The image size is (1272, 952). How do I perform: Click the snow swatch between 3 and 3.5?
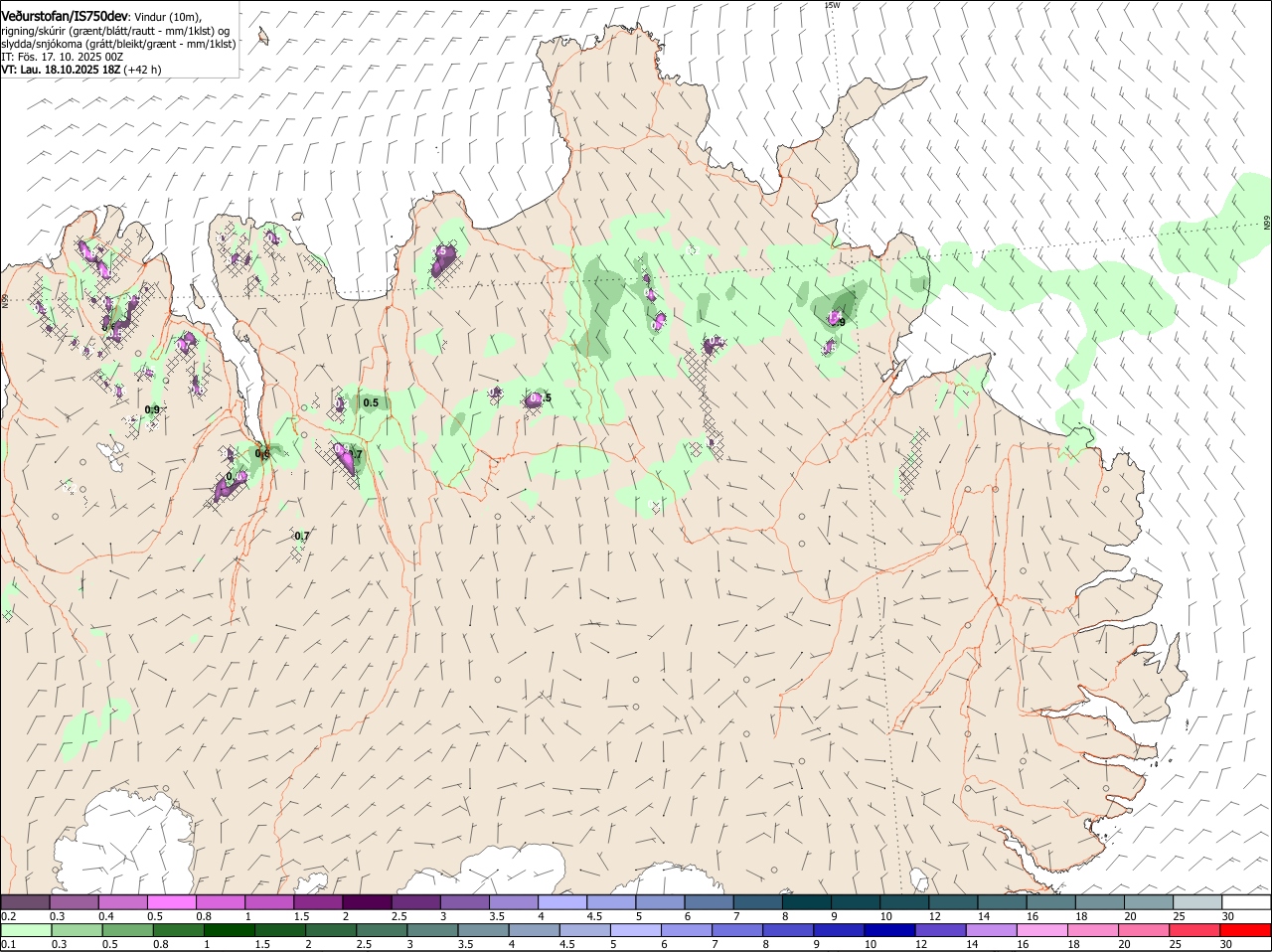465,902
